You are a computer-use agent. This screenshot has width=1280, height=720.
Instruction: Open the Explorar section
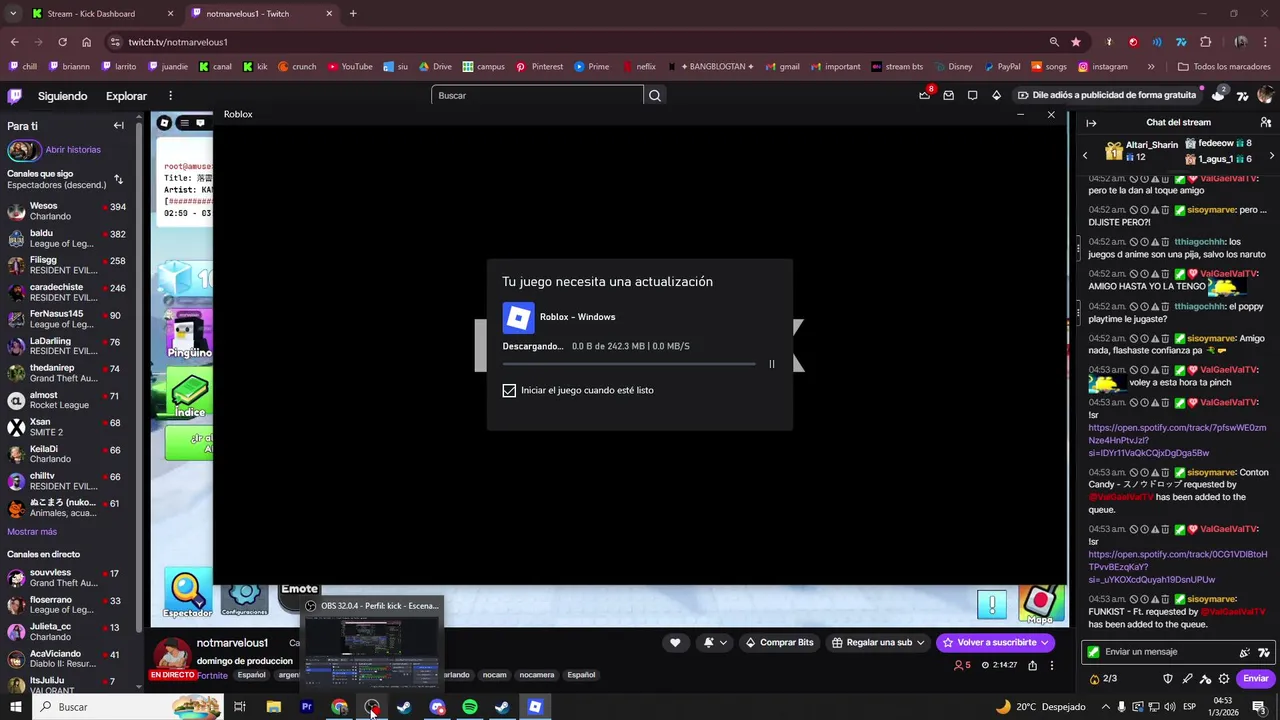(x=126, y=96)
